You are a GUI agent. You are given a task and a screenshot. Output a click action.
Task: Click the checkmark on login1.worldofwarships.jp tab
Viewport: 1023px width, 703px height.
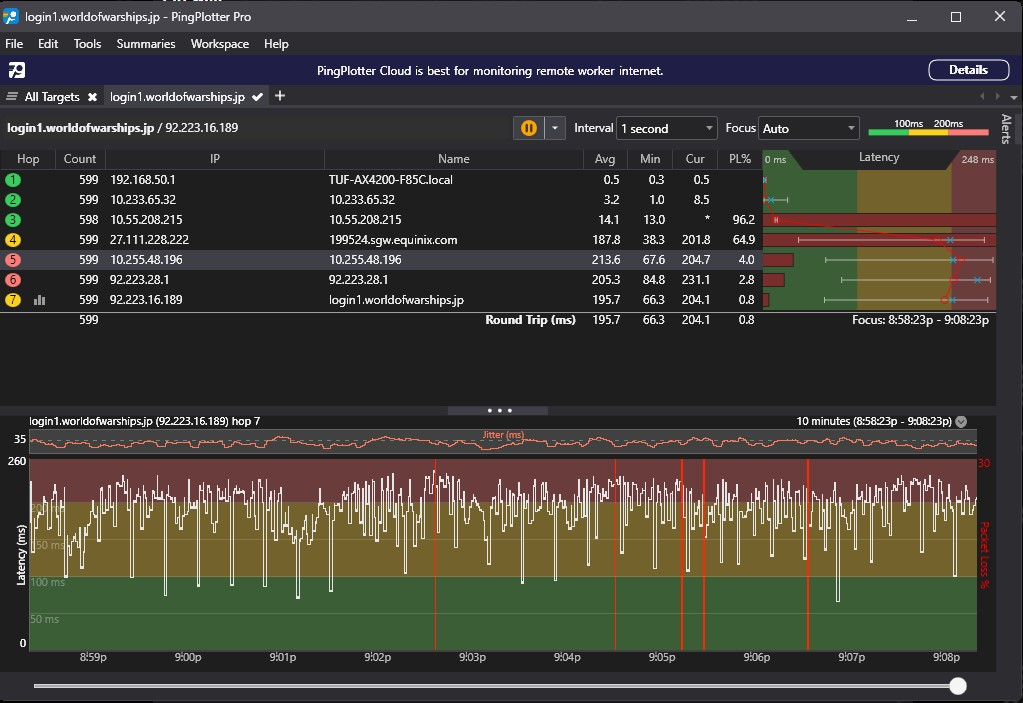pyautogui.click(x=258, y=97)
